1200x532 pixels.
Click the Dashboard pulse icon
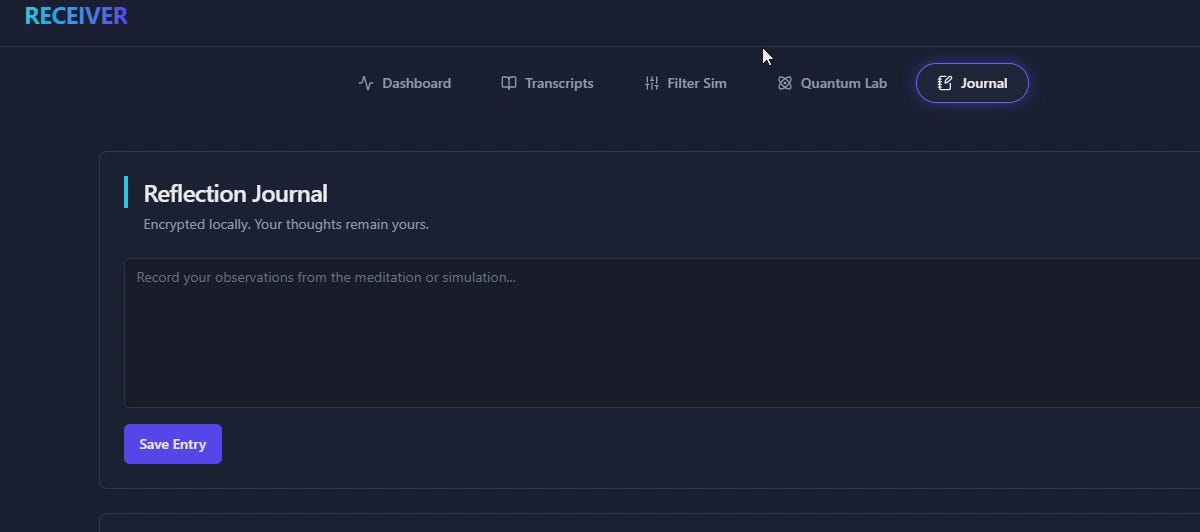coord(366,83)
